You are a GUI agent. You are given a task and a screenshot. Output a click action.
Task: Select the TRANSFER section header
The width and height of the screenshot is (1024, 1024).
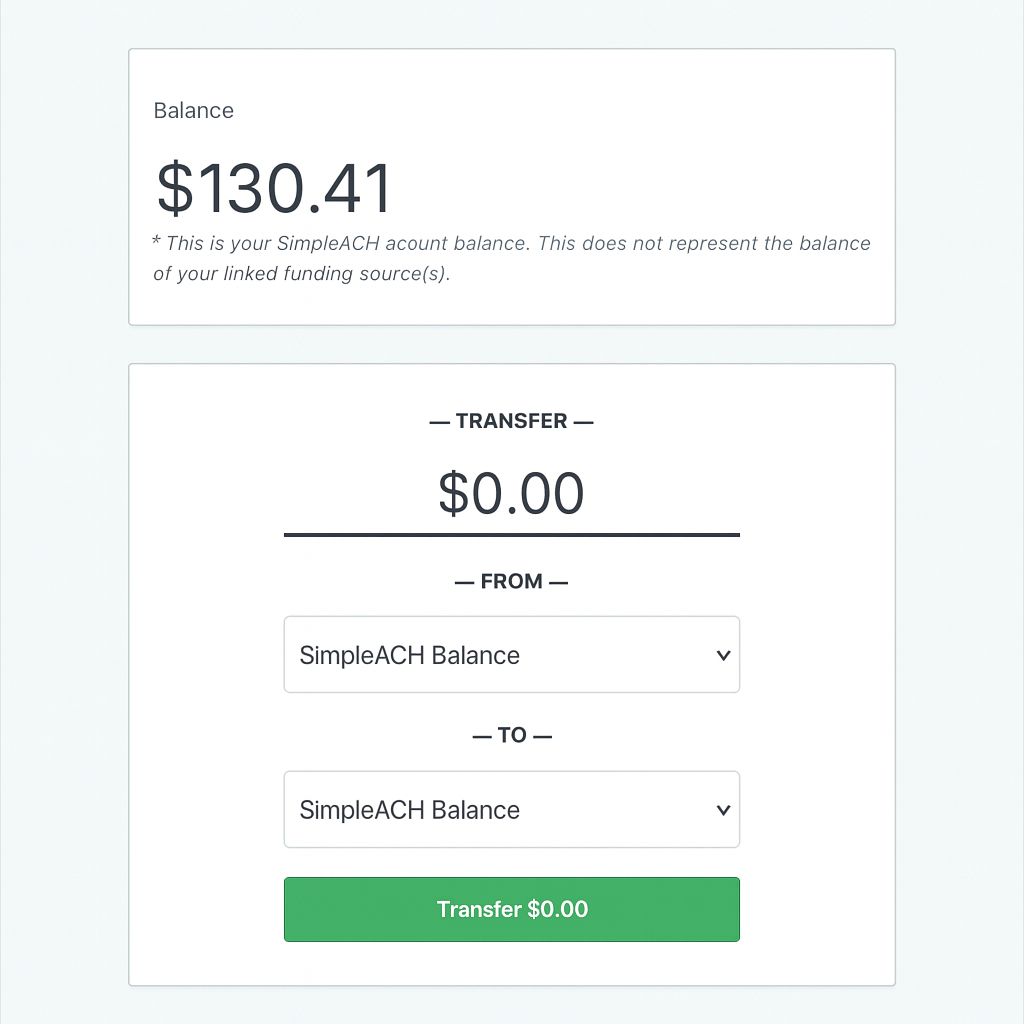pyautogui.click(x=512, y=421)
